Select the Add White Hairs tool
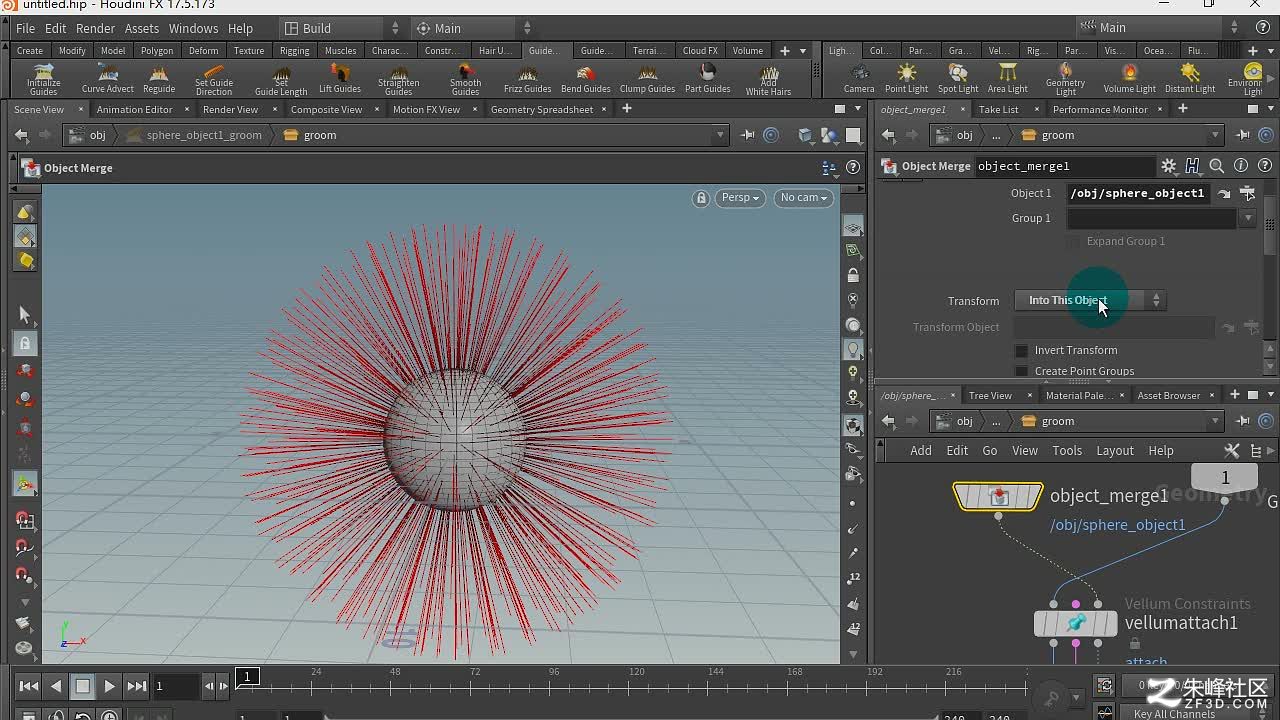Viewport: 1280px width, 720px height. click(x=768, y=79)
